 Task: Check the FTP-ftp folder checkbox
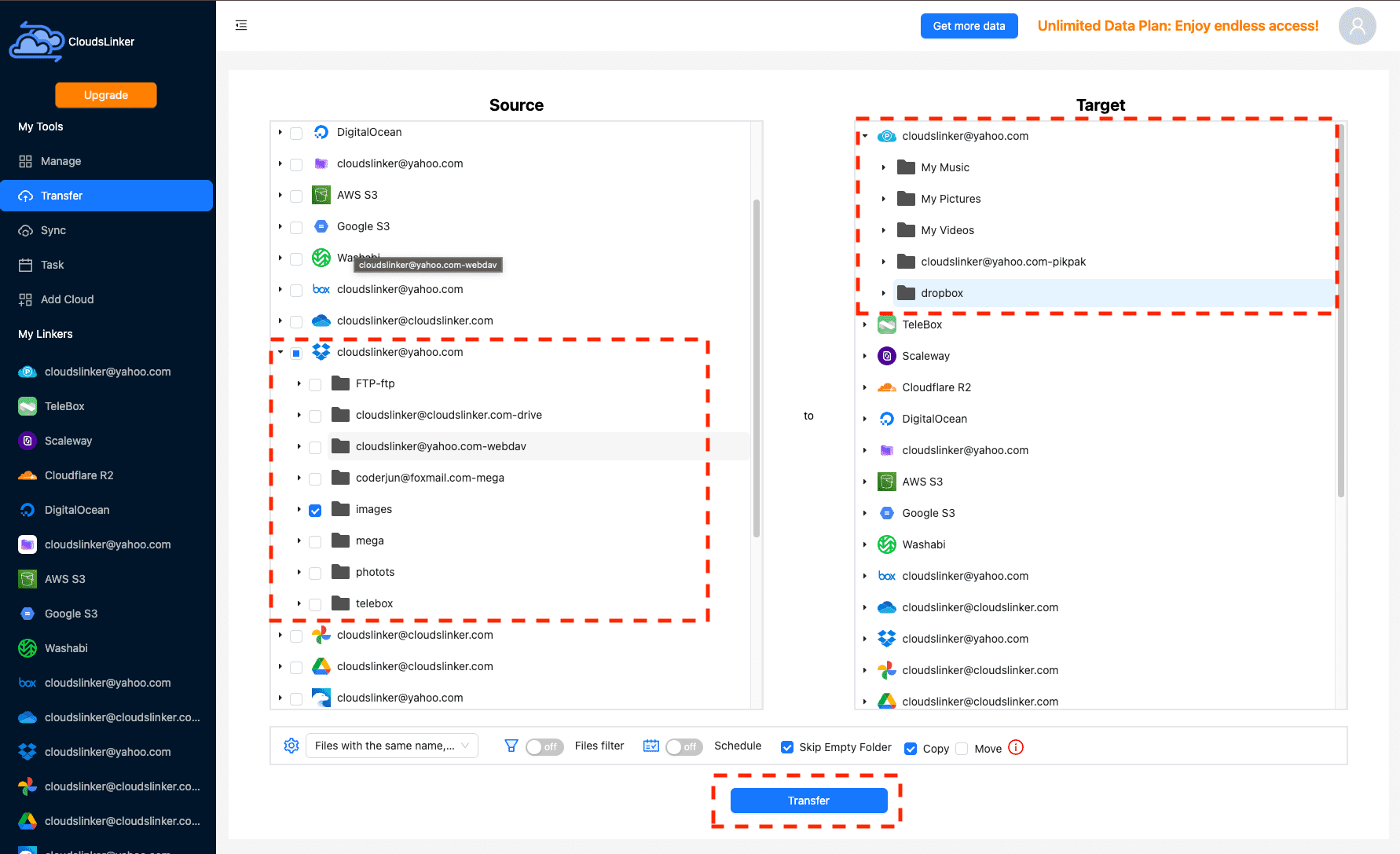coord(315,384)
